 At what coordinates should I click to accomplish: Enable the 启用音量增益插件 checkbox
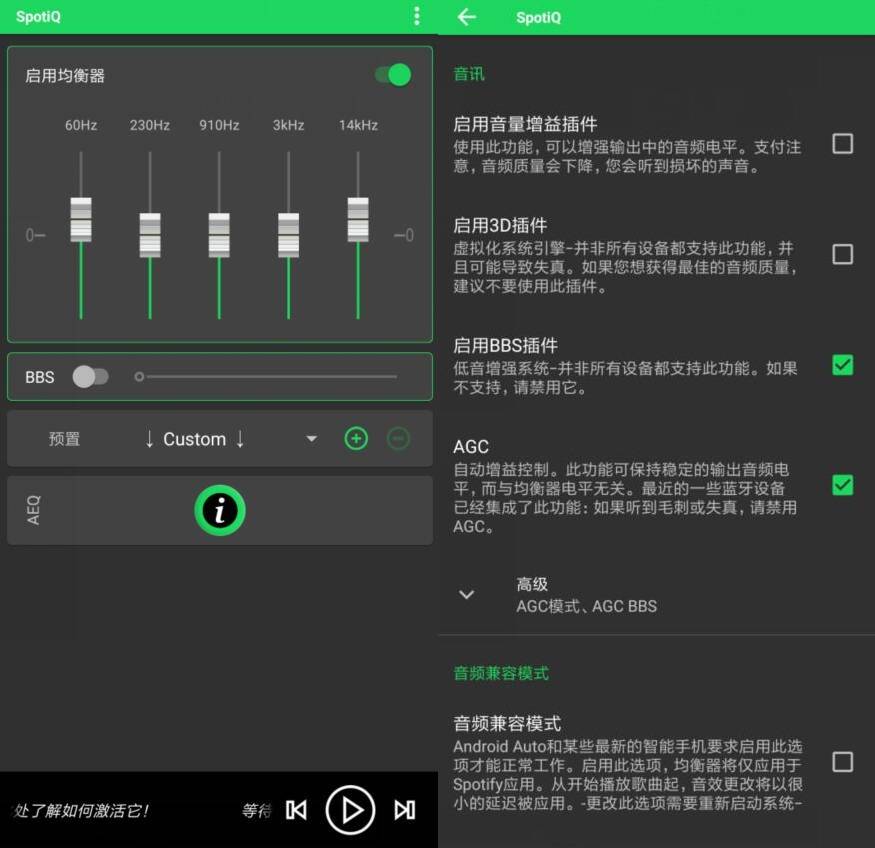(843, 144)
